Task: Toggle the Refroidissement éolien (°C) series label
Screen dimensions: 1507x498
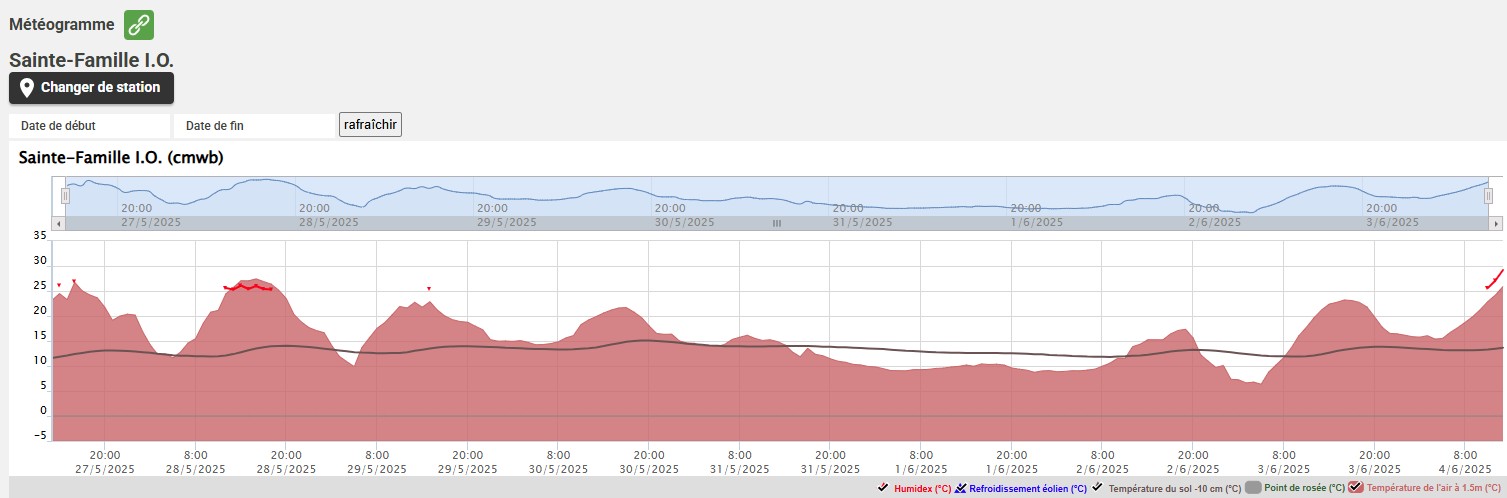Action: (x=1027, y=489)
